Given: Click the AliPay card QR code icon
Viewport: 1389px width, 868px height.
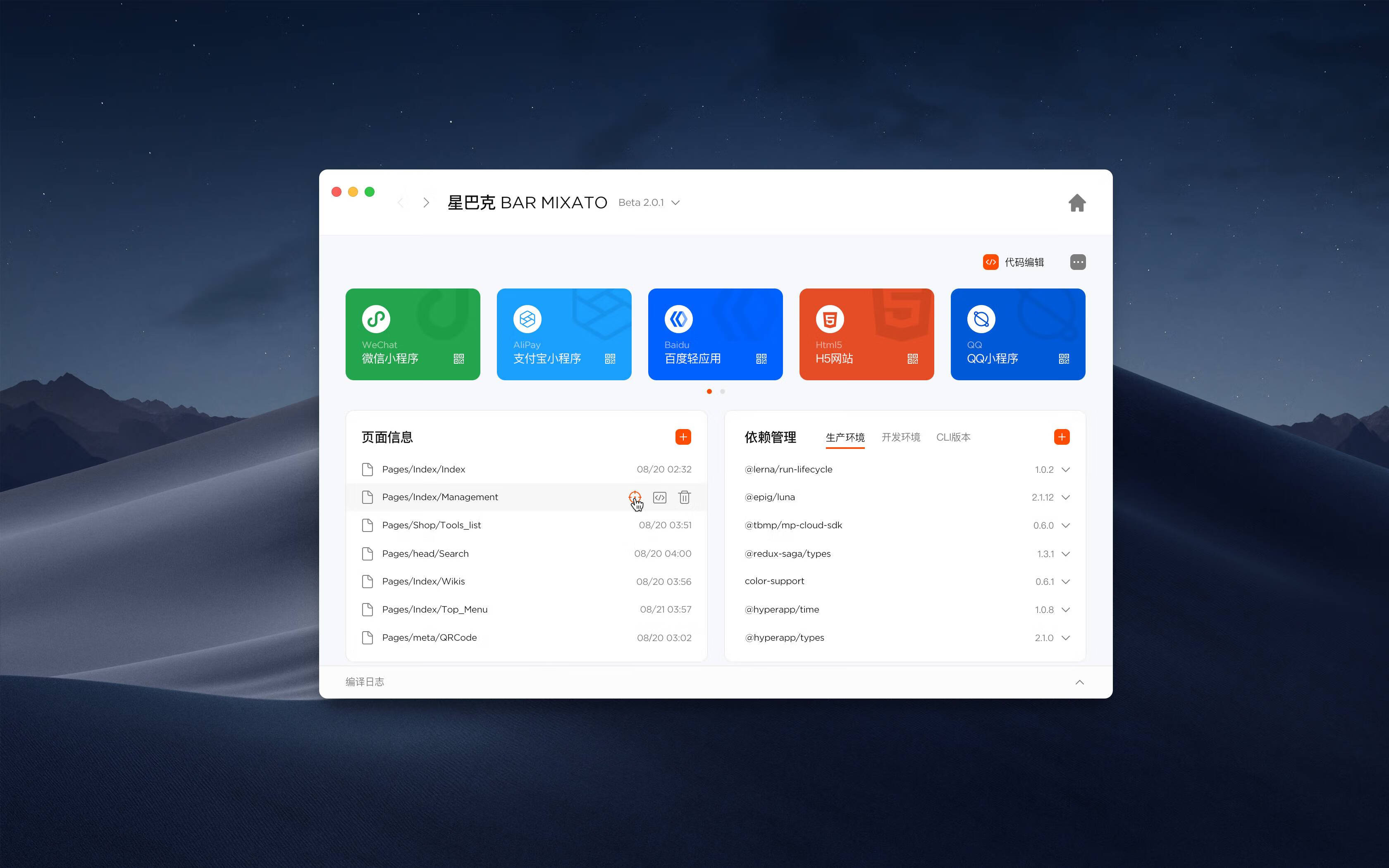Looking at the screenshot, I should [610, 359].
